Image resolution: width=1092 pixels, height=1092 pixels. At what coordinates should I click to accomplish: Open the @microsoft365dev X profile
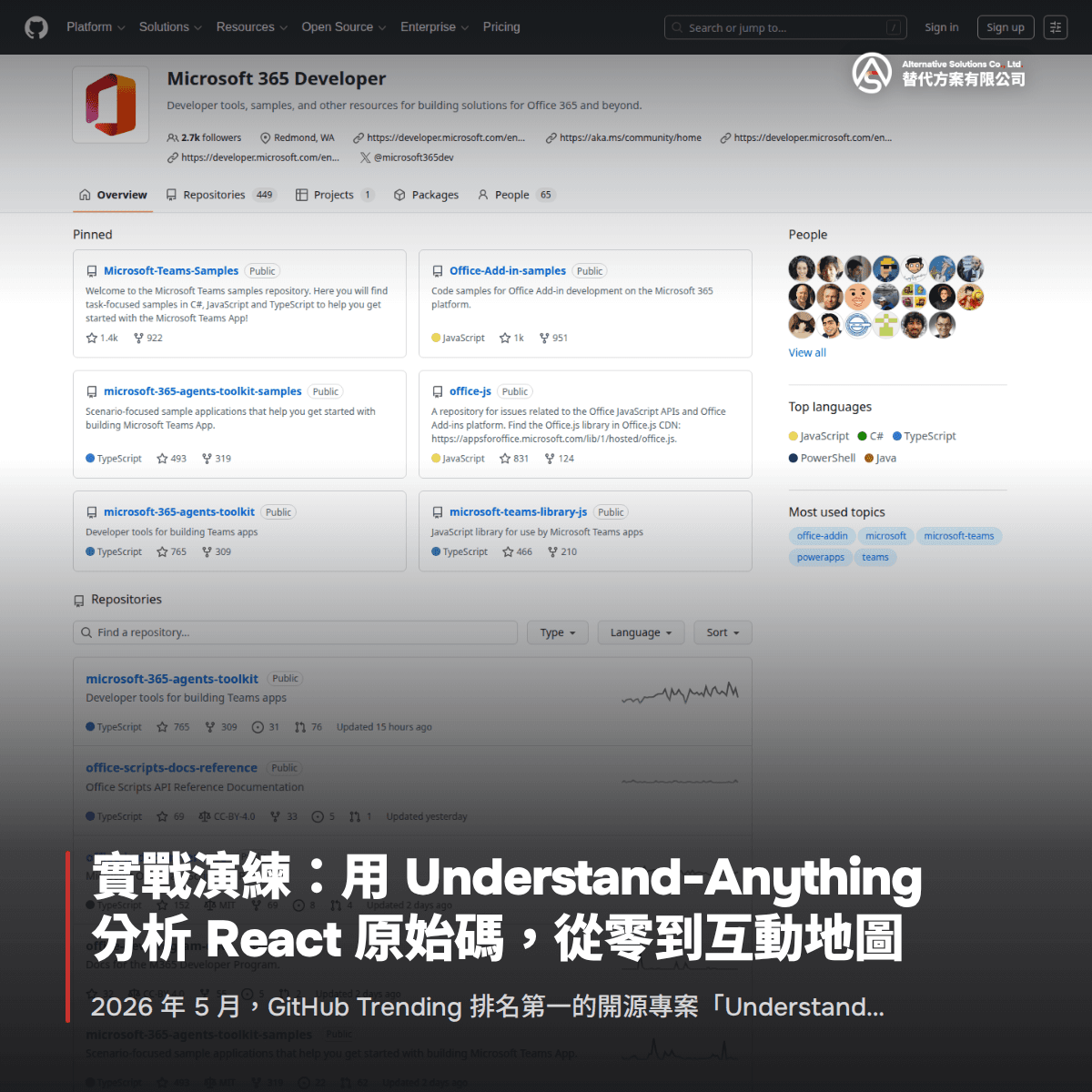tap(408, 157)
